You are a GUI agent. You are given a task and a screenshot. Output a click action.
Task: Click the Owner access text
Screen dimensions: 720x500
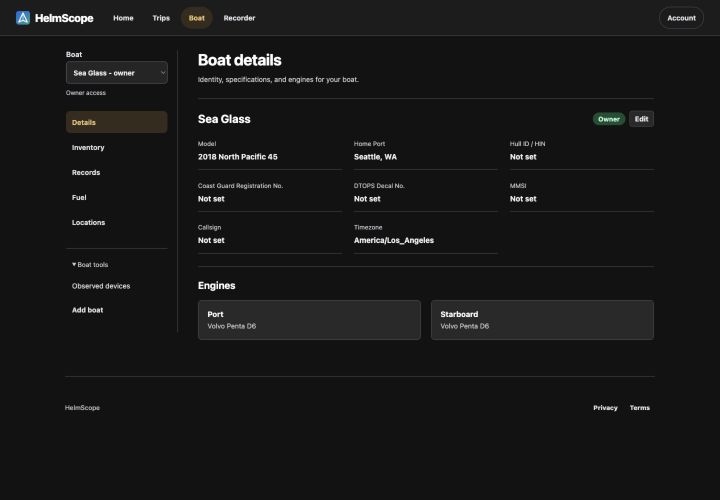click(85, 93)
